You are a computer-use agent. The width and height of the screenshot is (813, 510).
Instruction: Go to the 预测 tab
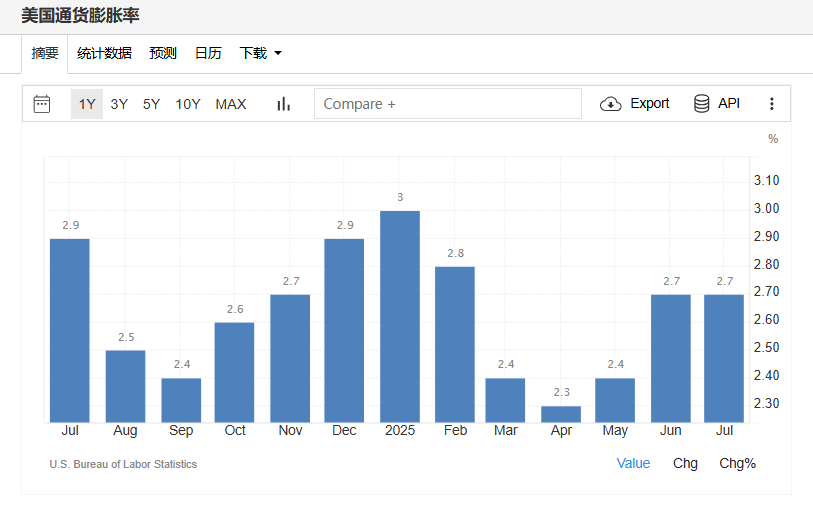pyautogui.click(x=163, y=53)
